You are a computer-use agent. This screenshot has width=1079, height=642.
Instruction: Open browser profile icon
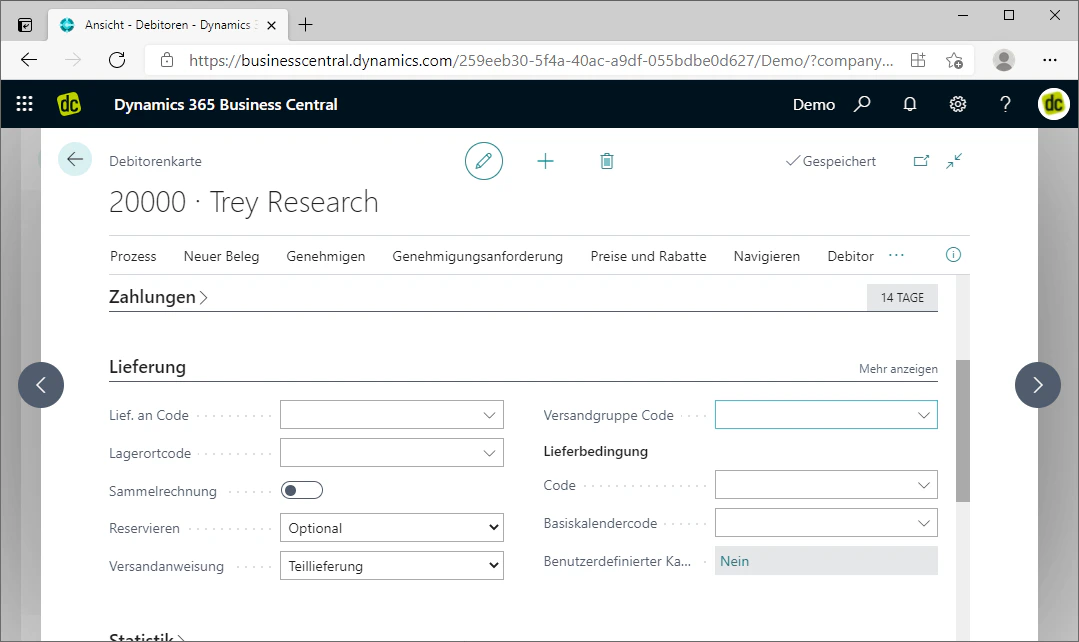[1004, 61]
